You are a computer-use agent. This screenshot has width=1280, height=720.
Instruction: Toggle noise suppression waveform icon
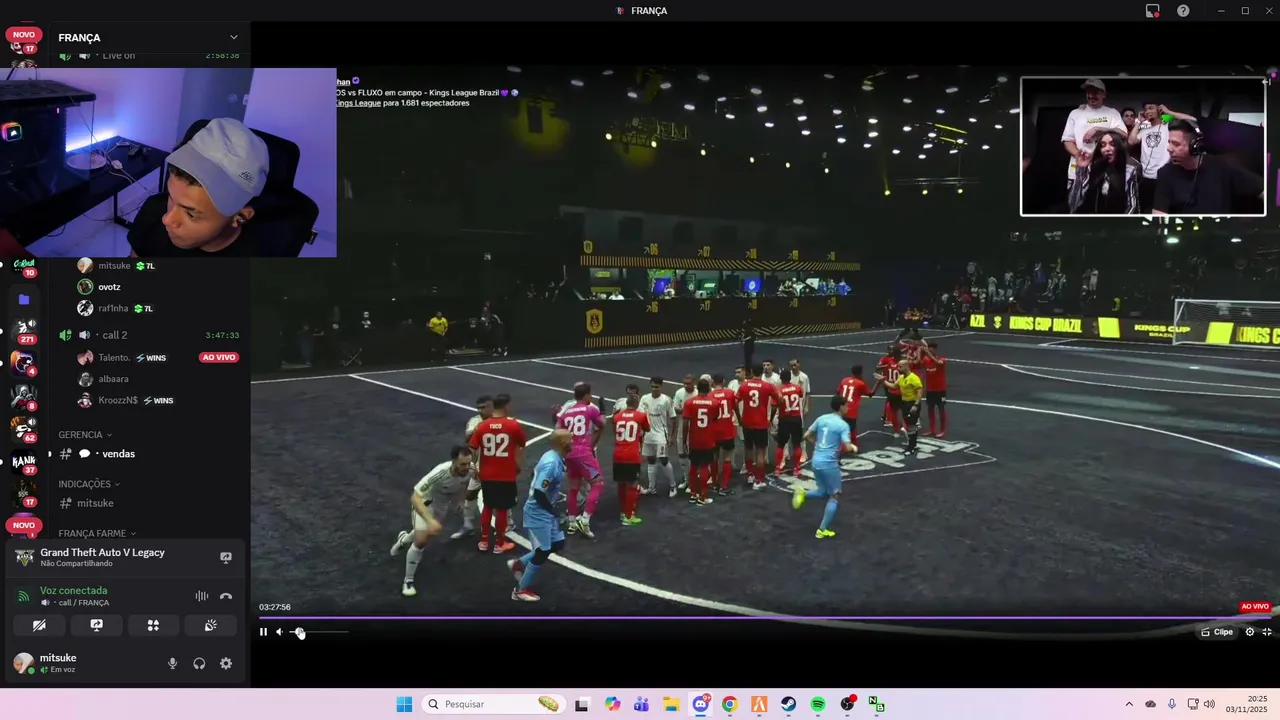click(202, 596)
